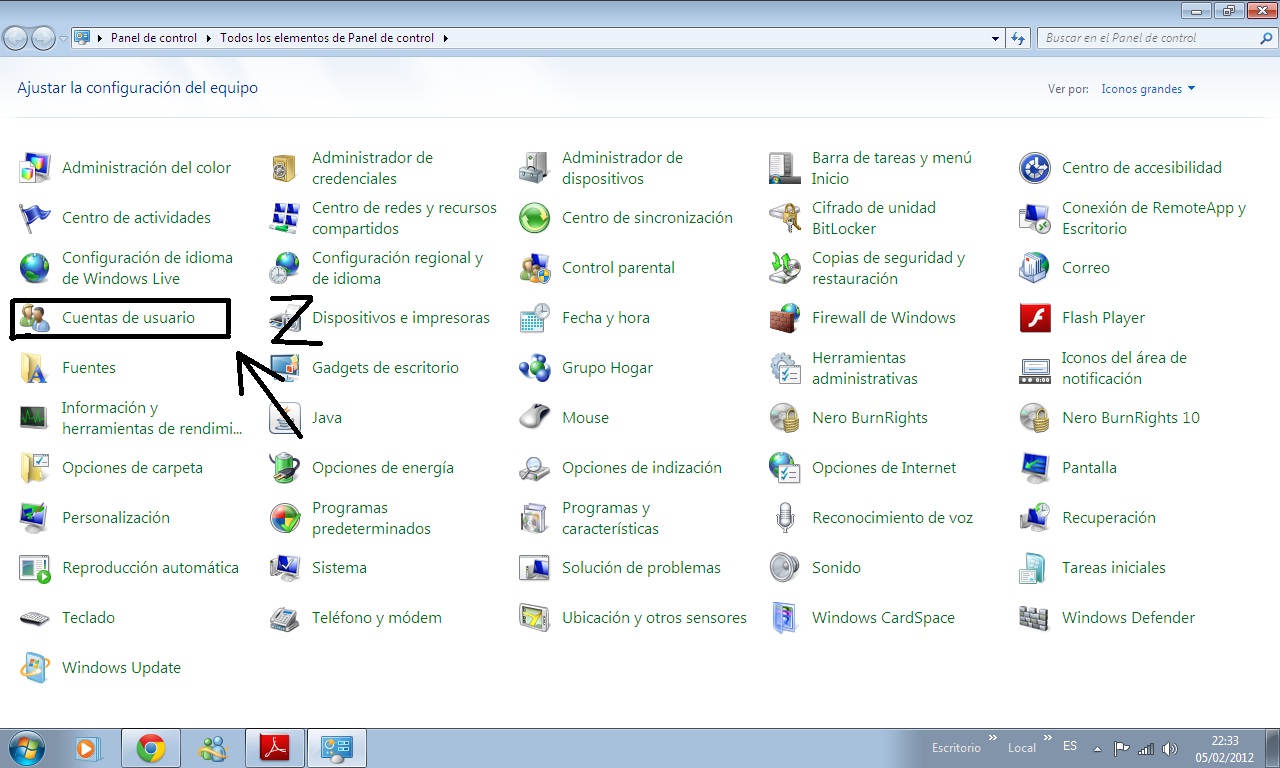Click the Flash Player icon
The width and height of the screenshot is (1280, 768).
(1035, 318)
